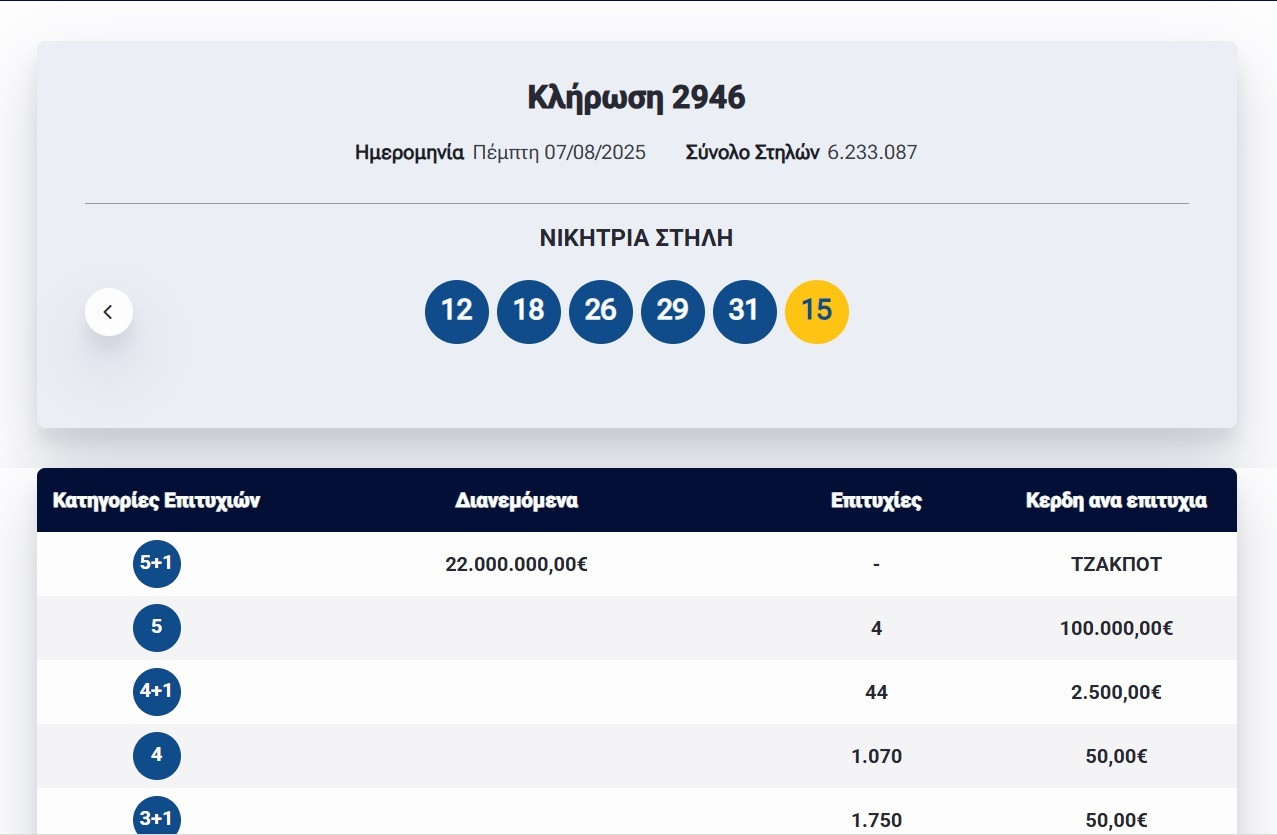Viewport: 1277px width, 835px height.
Task: Click the total columns value 6.233.087
Action: coord(872,153)
